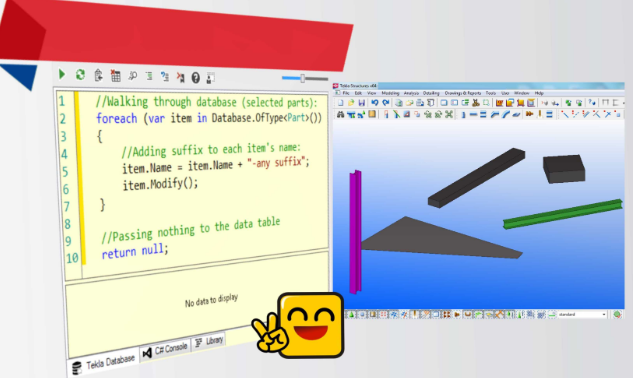Click the Tekla open folder icon
Viewport: 633px width, 378px height.
tap(351, 103)
